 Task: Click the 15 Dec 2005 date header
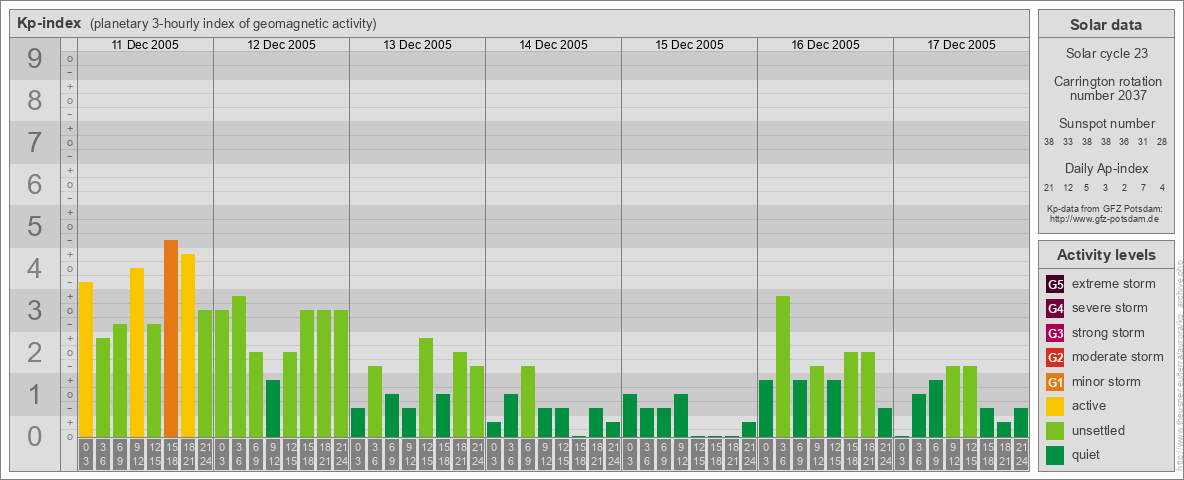(x=689, y=45)
